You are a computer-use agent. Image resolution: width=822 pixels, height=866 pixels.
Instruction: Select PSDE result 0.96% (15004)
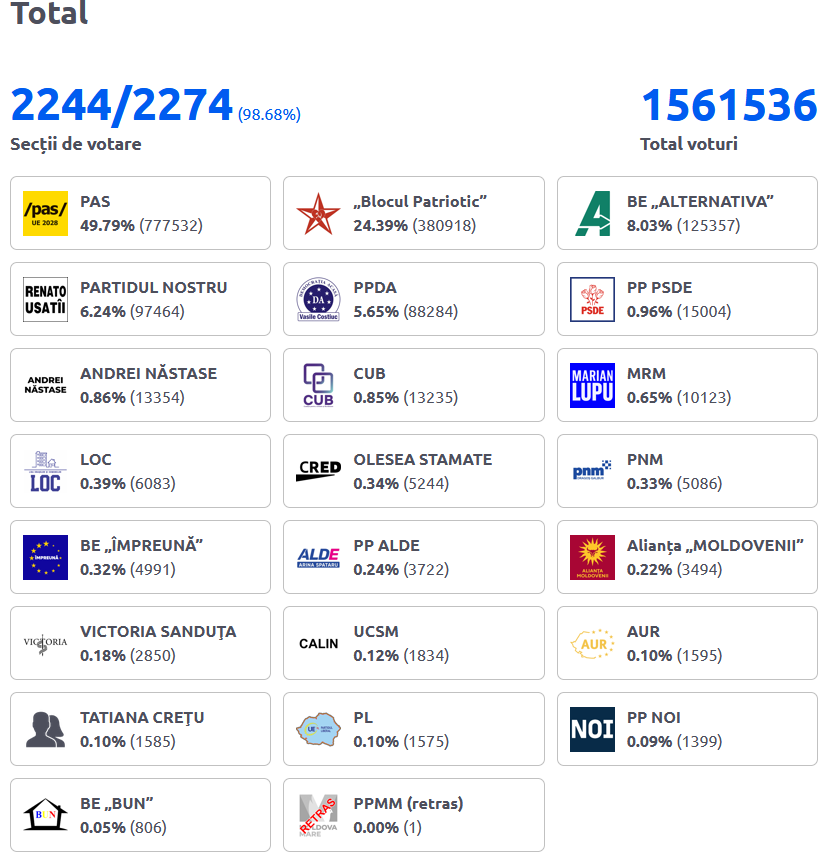pyautogui.click(x=679, y=311)
